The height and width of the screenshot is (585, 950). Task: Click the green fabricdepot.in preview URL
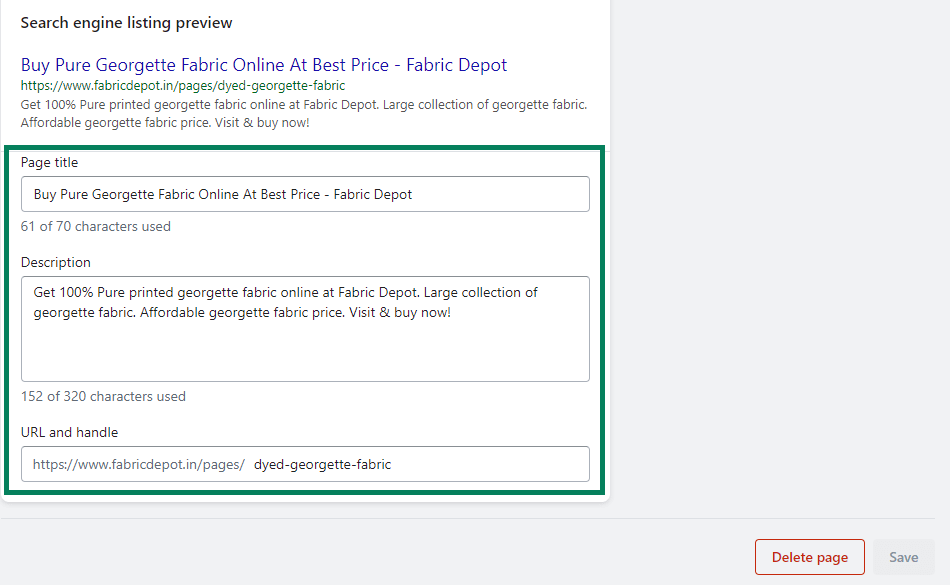pyautogui.click(x=183, y=85)
